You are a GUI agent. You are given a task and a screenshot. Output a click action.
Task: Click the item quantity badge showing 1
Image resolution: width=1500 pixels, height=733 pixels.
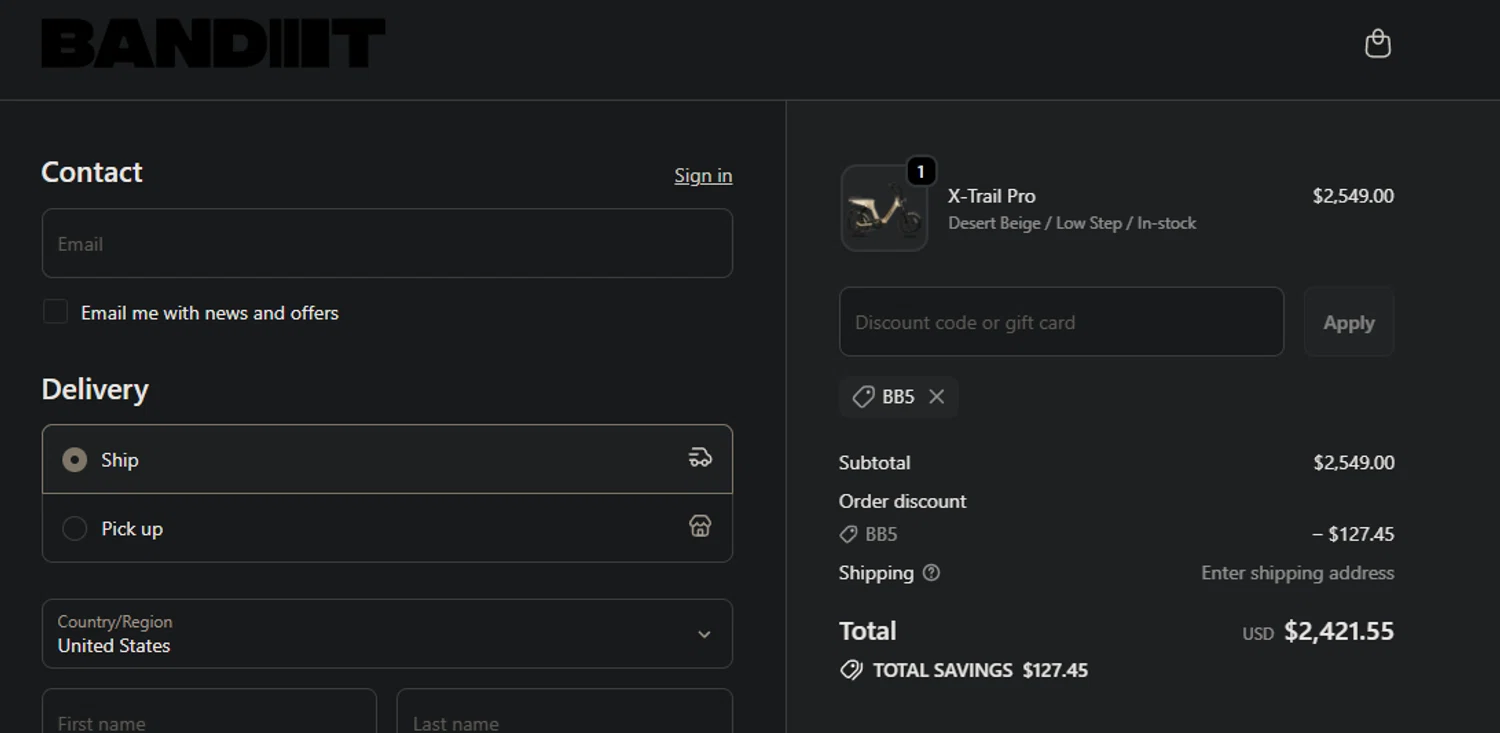[x=921, y=172]
